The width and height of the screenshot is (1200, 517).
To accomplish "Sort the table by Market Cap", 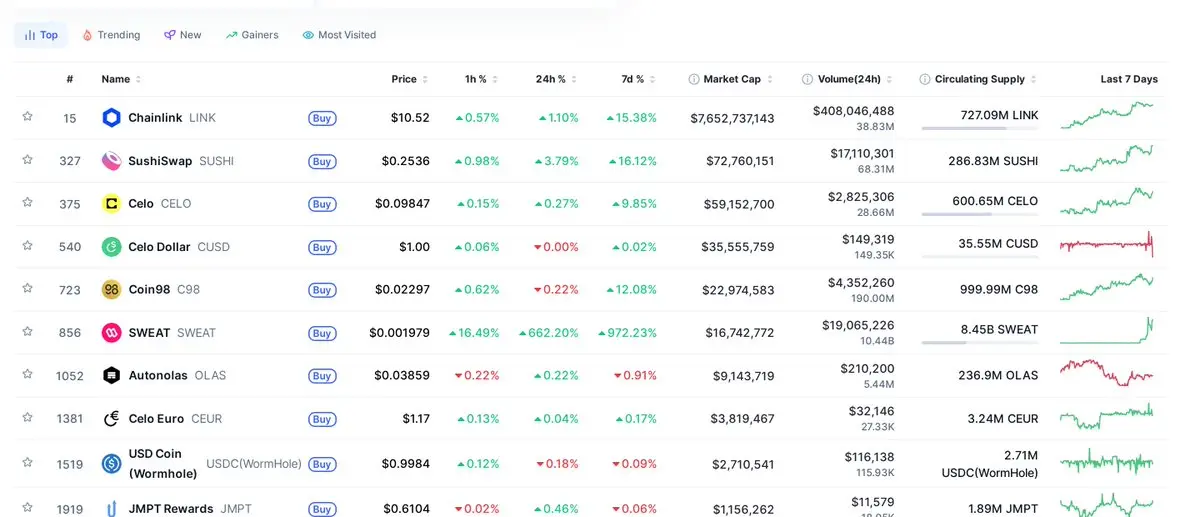I will [738, 79].
